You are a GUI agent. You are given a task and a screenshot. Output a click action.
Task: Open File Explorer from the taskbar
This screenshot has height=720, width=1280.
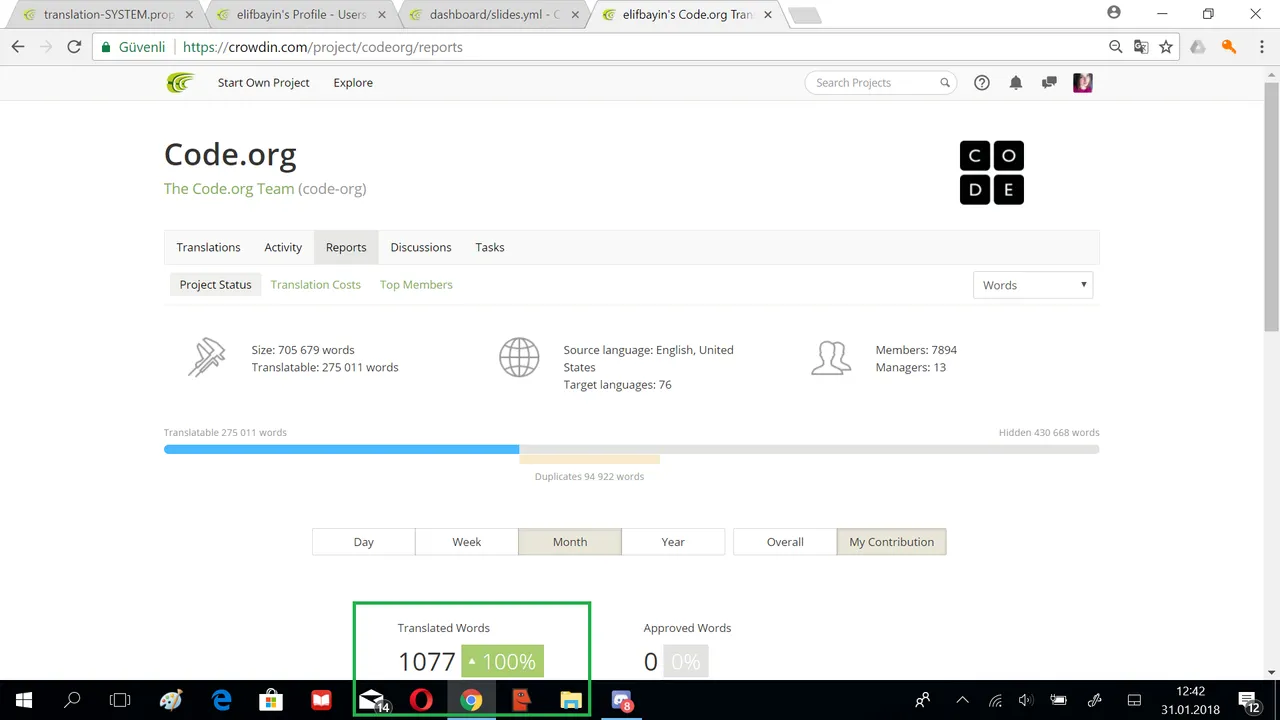[x=571, y=700]
